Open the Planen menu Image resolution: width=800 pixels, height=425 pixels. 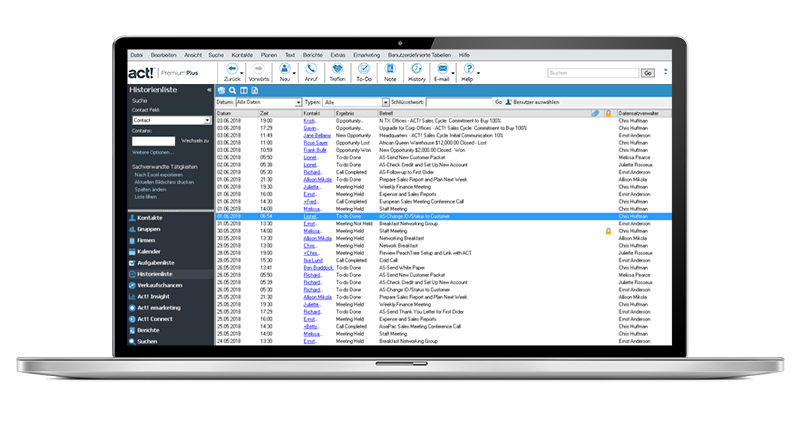tap(269, 55)
